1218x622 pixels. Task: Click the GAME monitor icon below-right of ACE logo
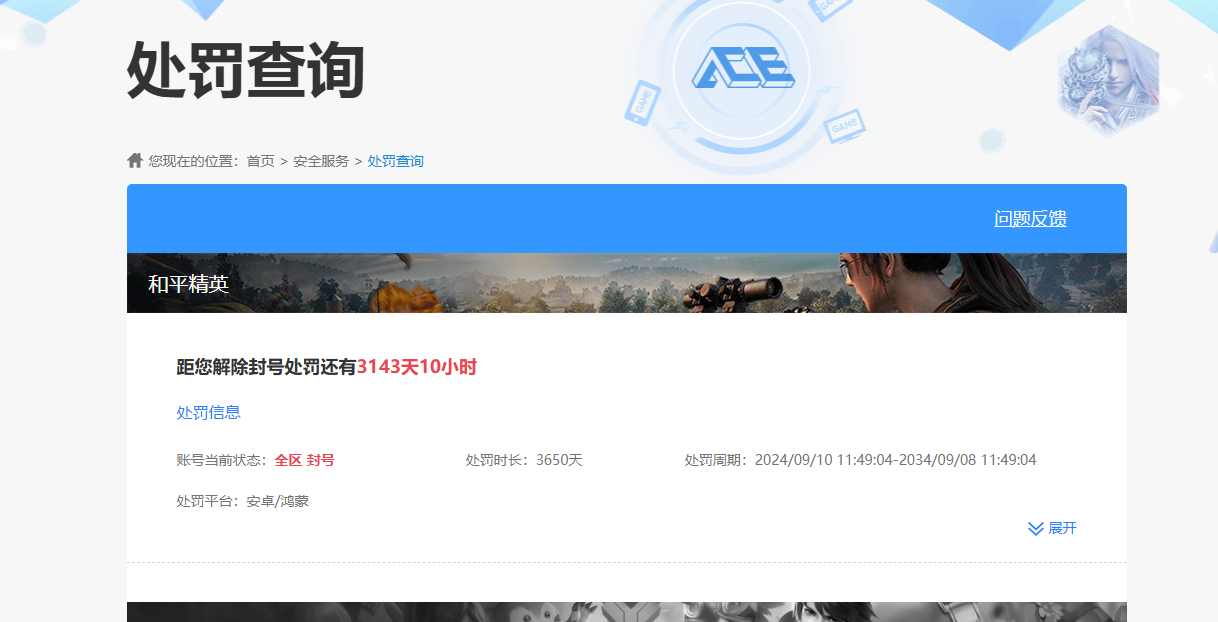[x=845, y=127]
